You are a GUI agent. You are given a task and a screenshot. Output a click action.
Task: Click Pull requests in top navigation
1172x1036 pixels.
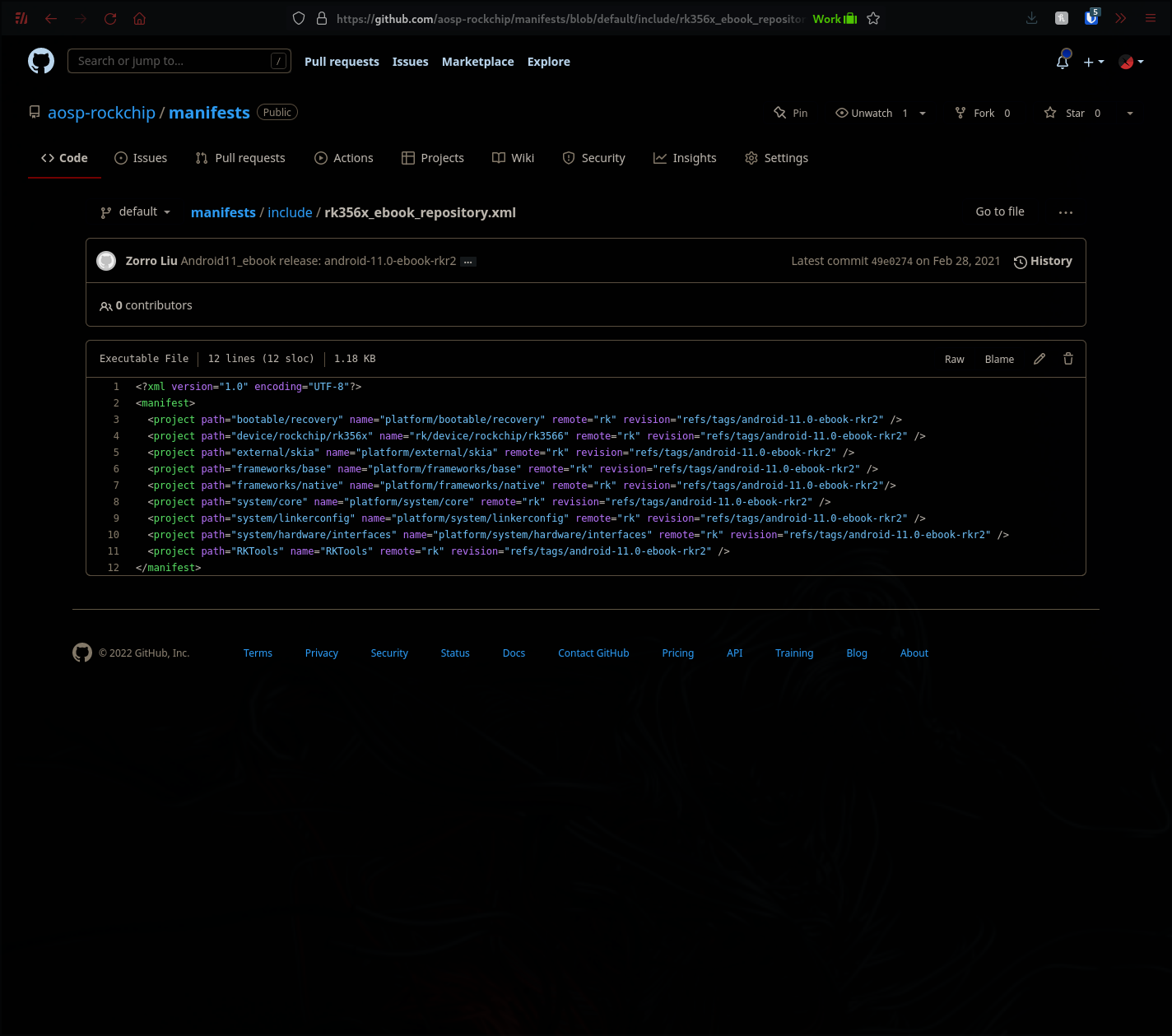[x=342, y=62]
